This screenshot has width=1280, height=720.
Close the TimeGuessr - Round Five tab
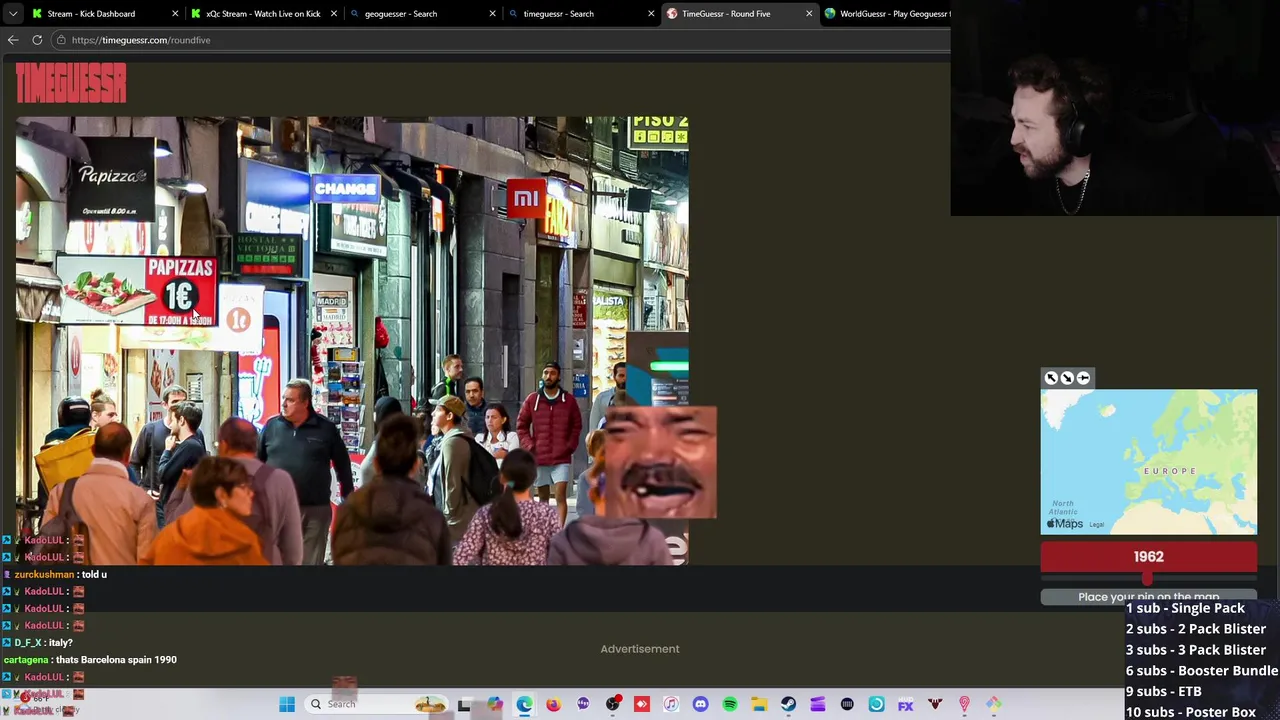click(x=809, y=14)
